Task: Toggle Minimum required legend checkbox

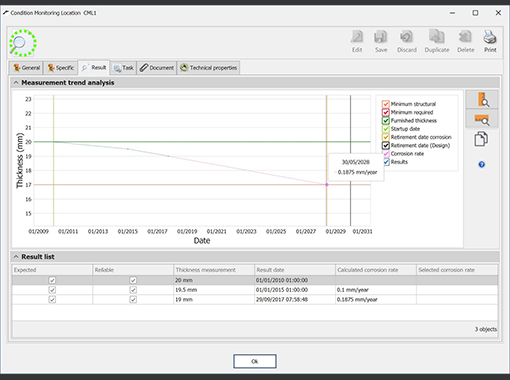Action: coord(386,112)
